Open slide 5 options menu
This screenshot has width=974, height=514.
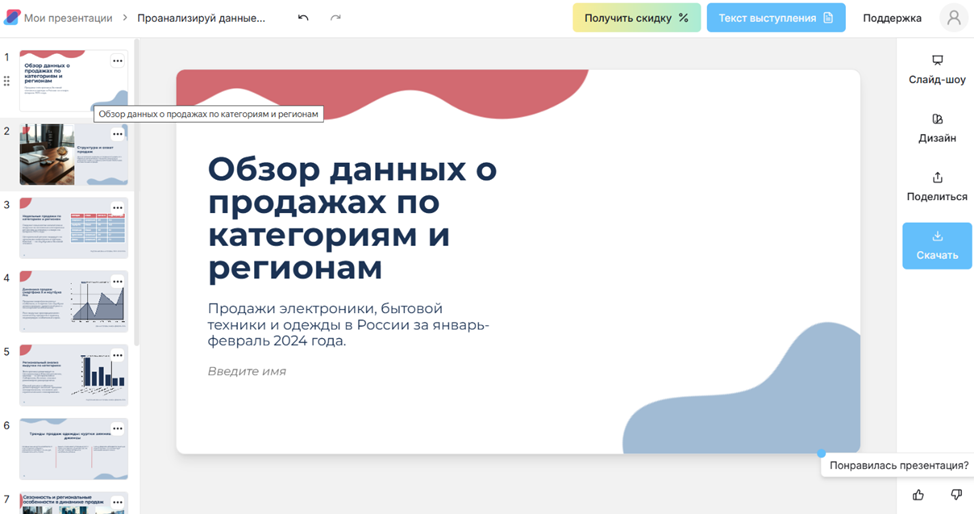pyautogui.click(x=117, y=356)
